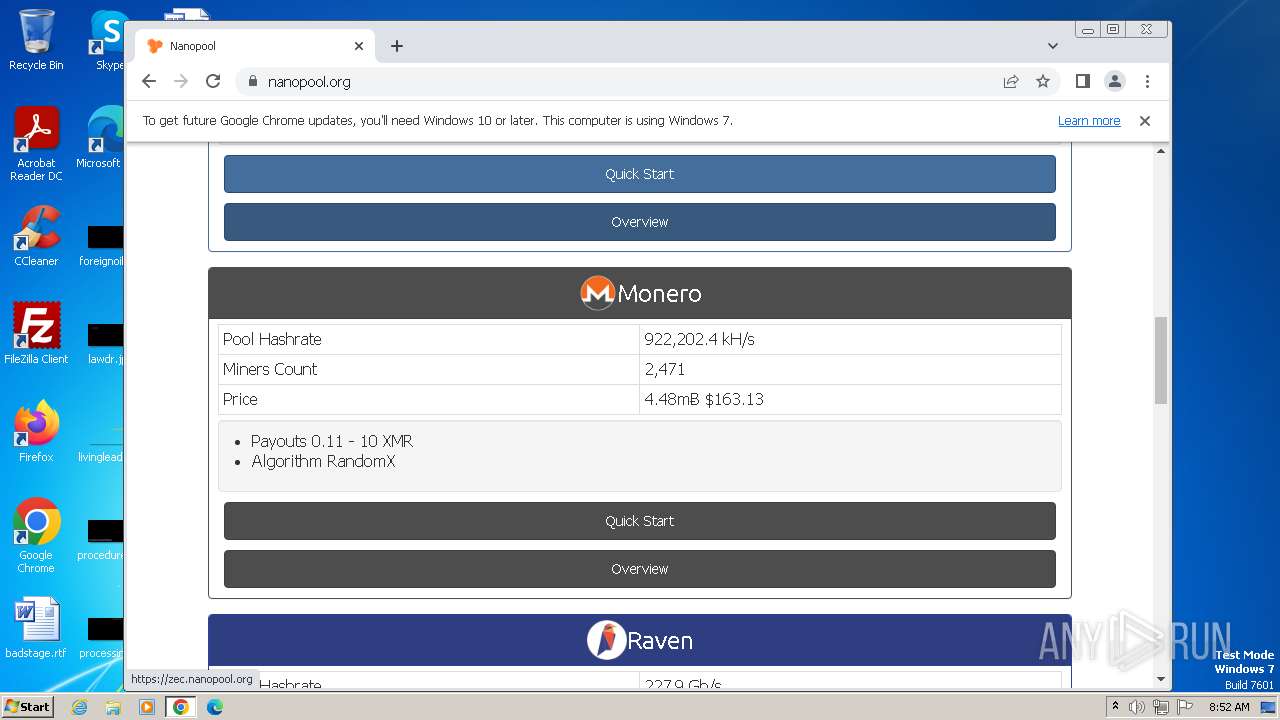Open the Learn more link
Screen dimensions: 1280x720
click(x=1089, y=121)
